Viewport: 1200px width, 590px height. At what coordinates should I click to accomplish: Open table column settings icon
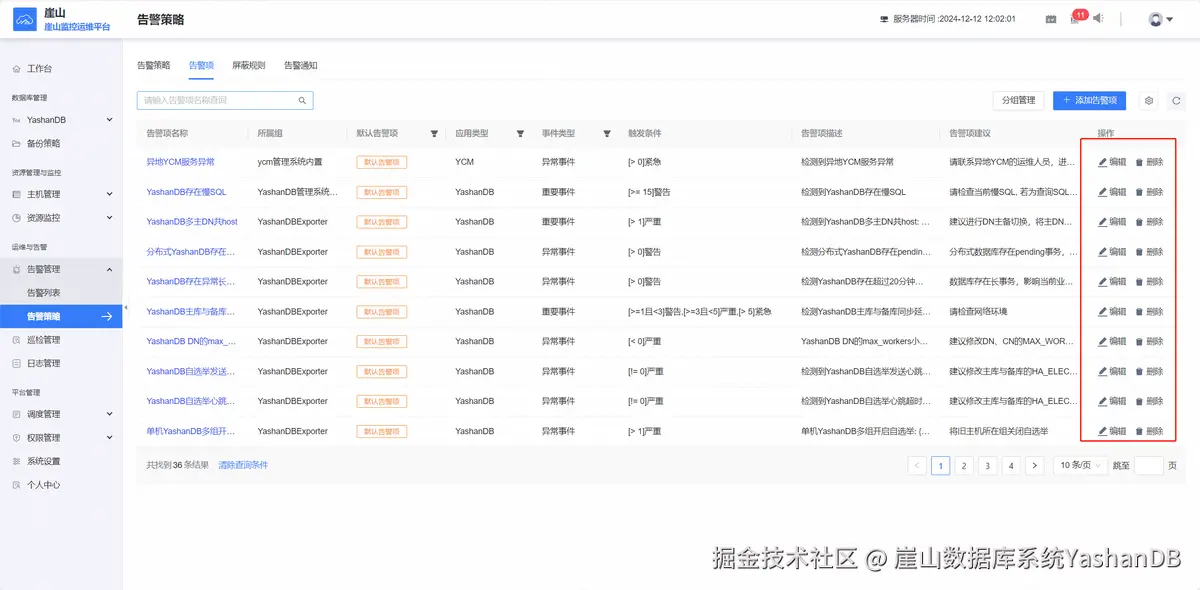tap(1149, 101)
